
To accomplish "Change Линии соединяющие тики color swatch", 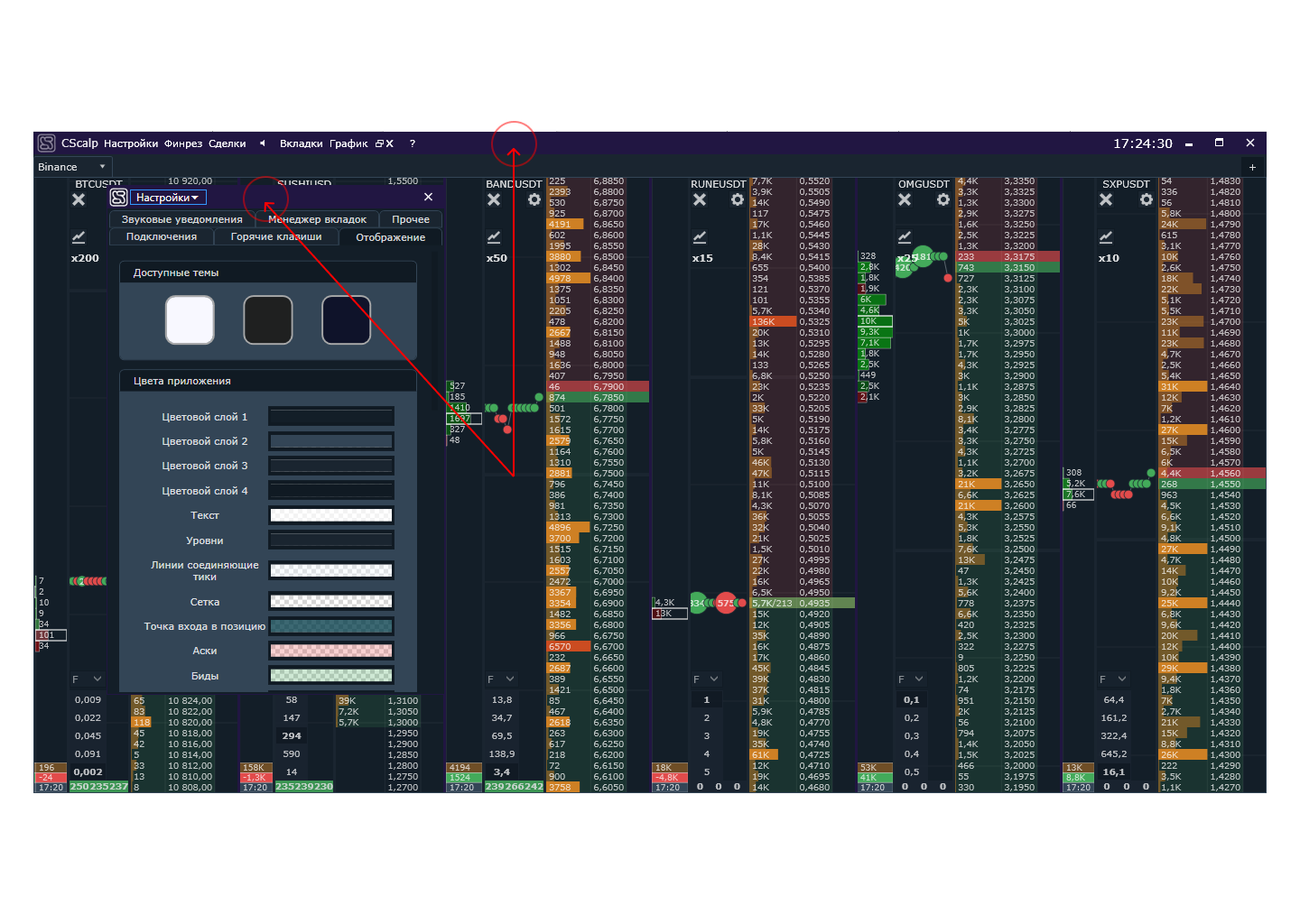I will coord(331,570).
